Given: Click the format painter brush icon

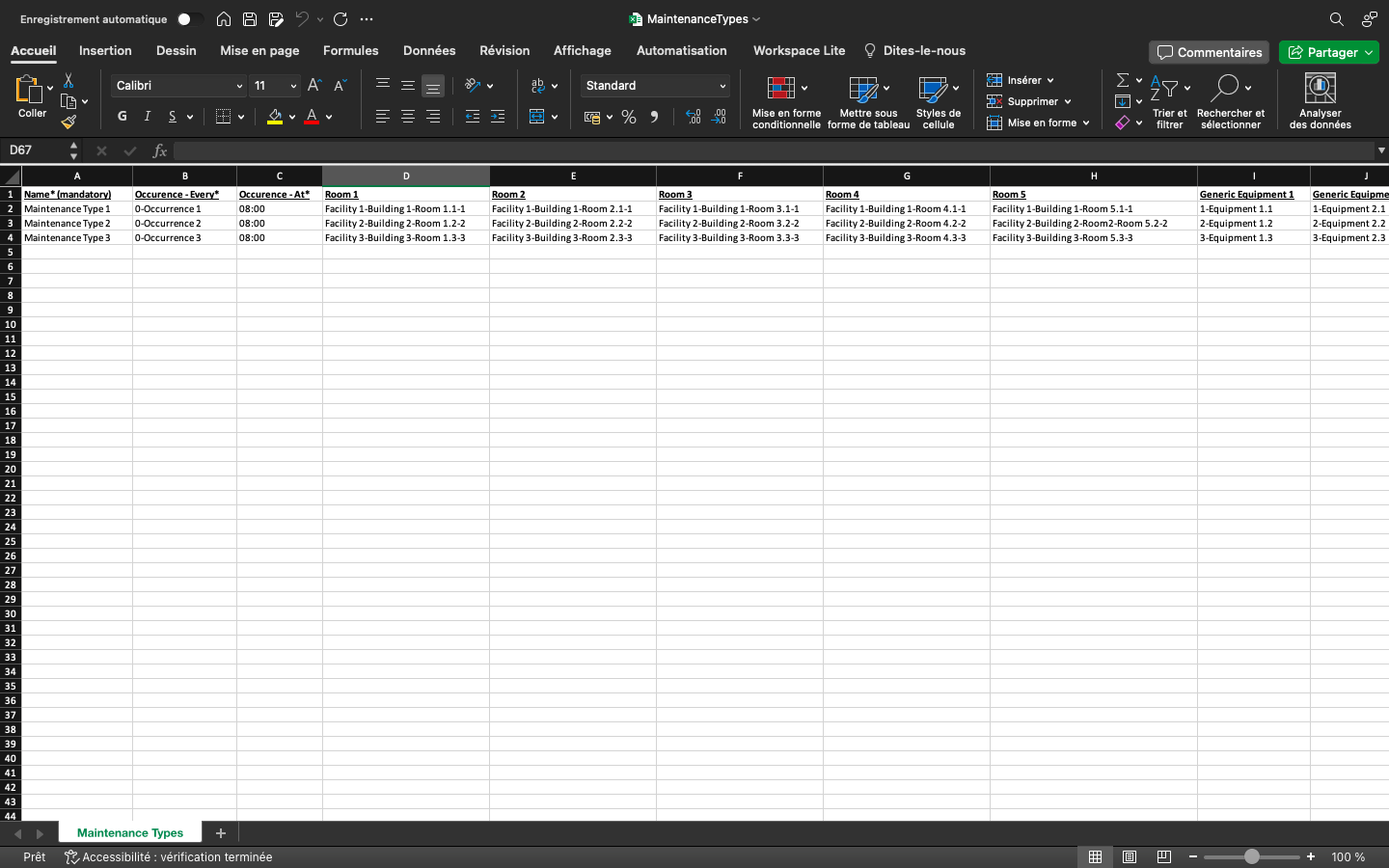Looking at the screenshot, I should 68,122.
